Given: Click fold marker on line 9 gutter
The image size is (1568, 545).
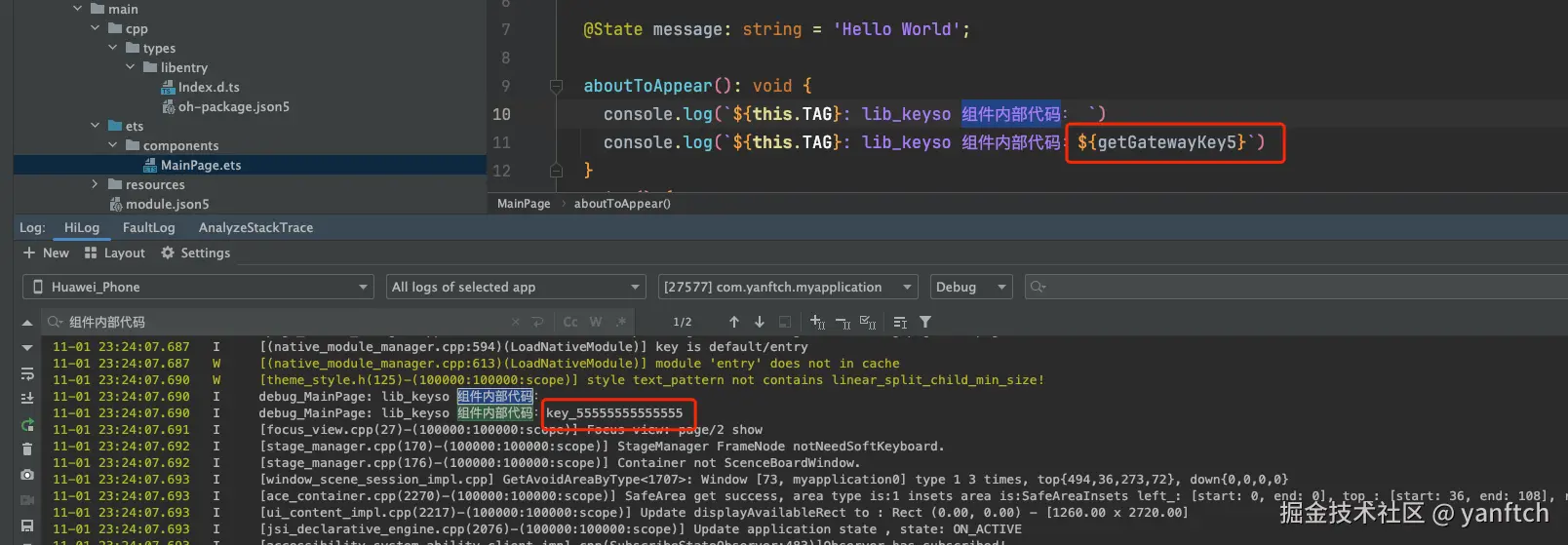Looking at the screenshot, I should click(556, 86).
